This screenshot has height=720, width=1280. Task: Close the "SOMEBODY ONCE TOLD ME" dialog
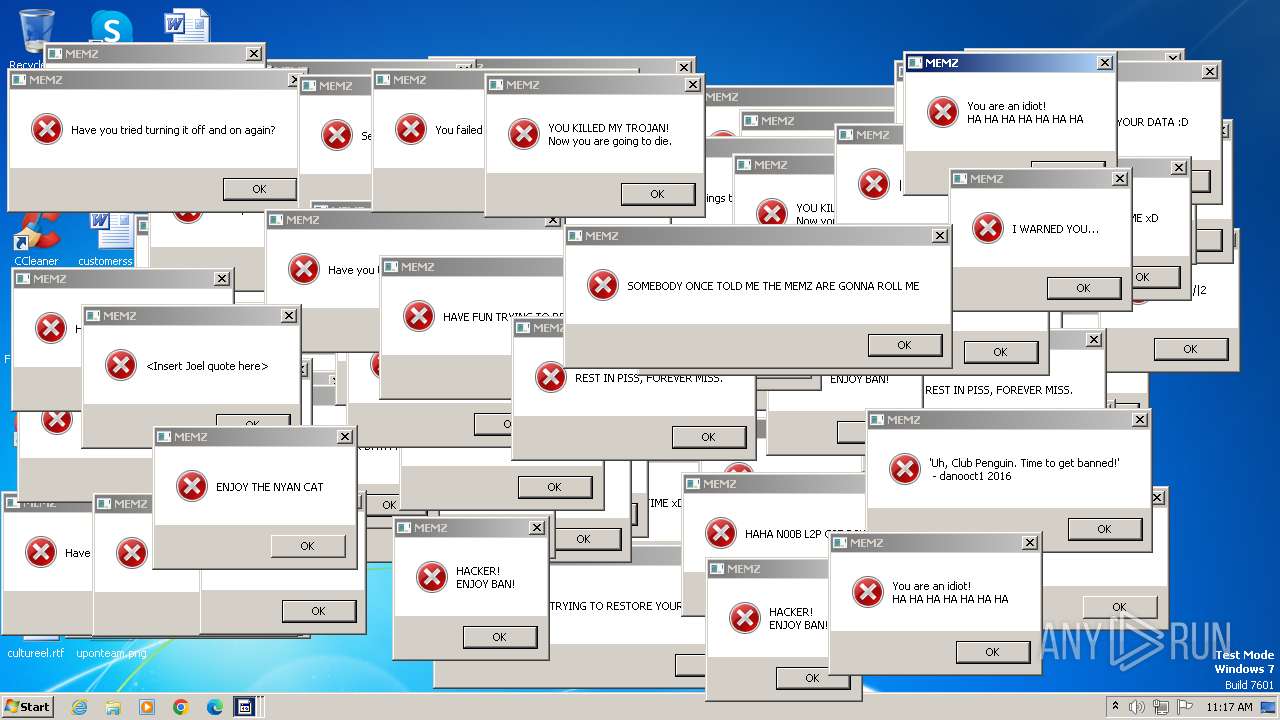939,236
